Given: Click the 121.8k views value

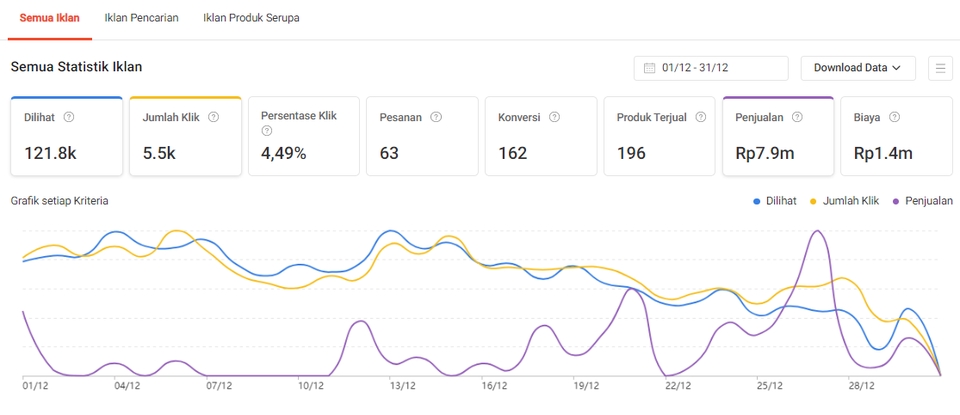Looking at the screenshot, I should click(50, 153).
